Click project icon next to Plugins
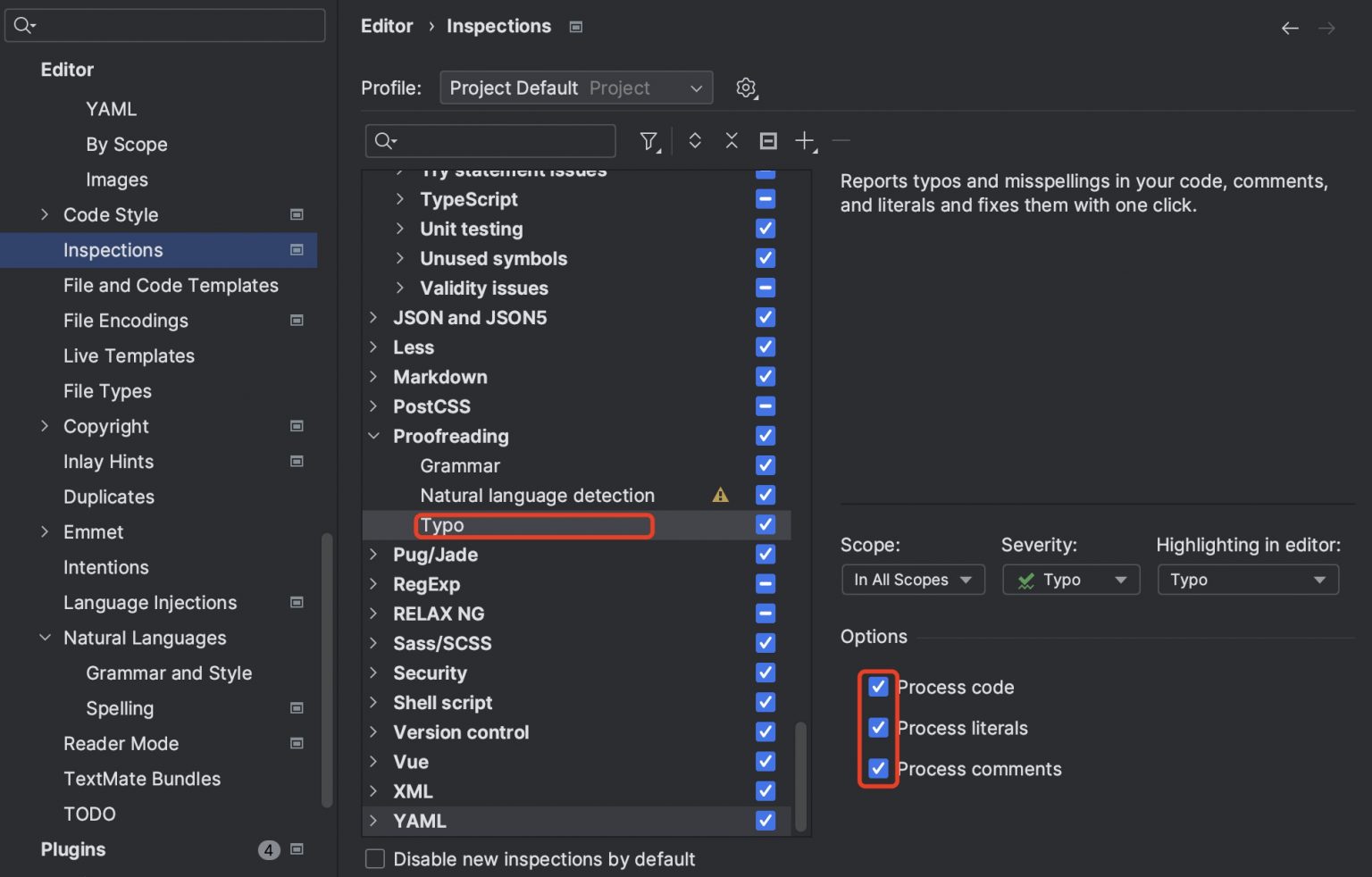1372x877 pixels. 297,849
